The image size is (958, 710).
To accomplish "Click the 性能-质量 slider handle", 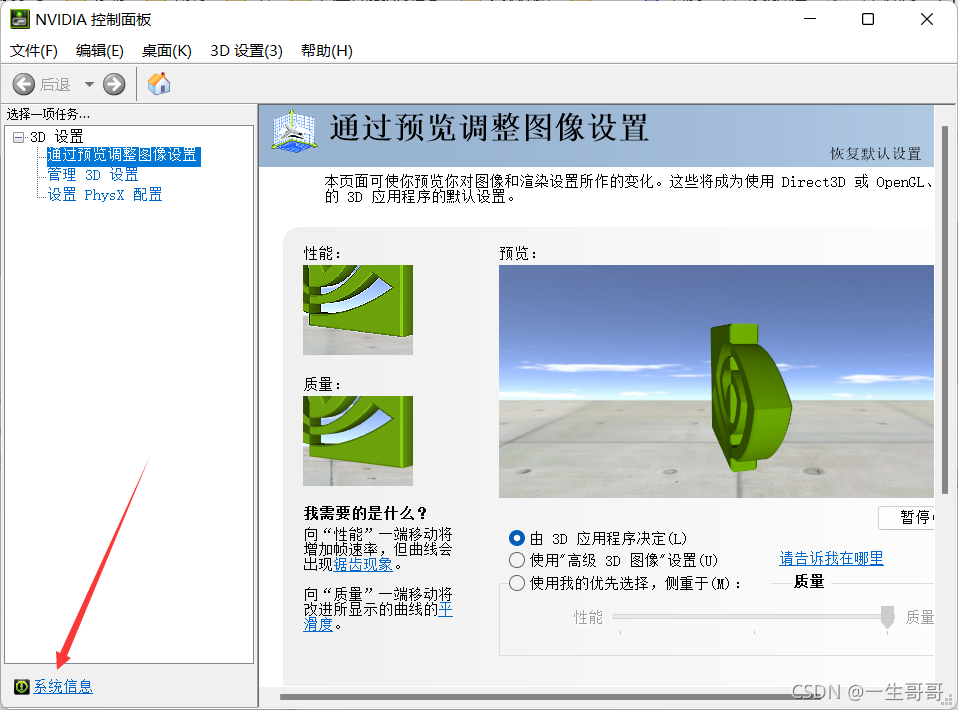I will [887, 618].
